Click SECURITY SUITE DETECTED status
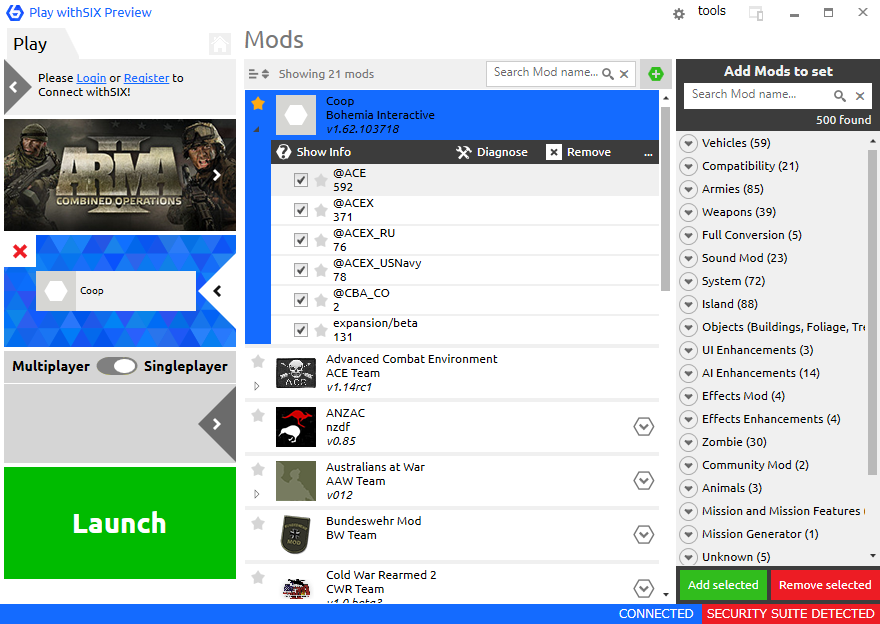Screen dimensions: 880x624 790,614
